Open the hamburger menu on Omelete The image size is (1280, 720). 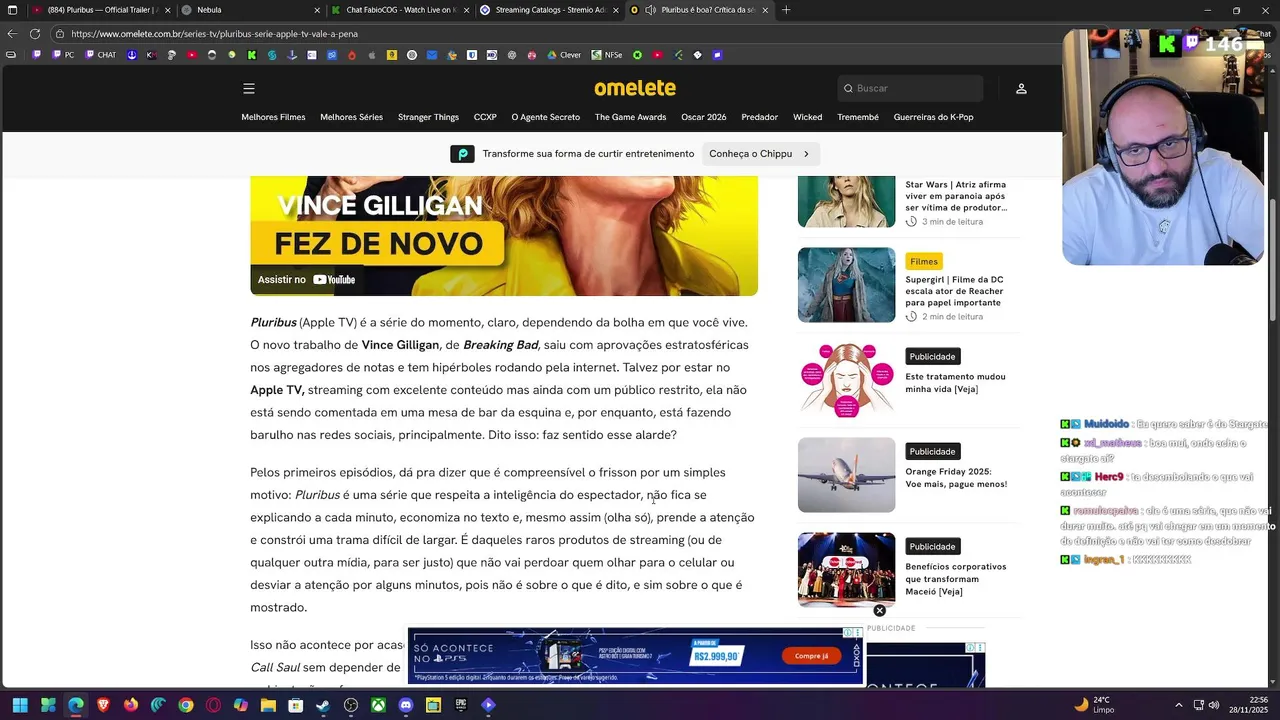[x=249, y=88]
